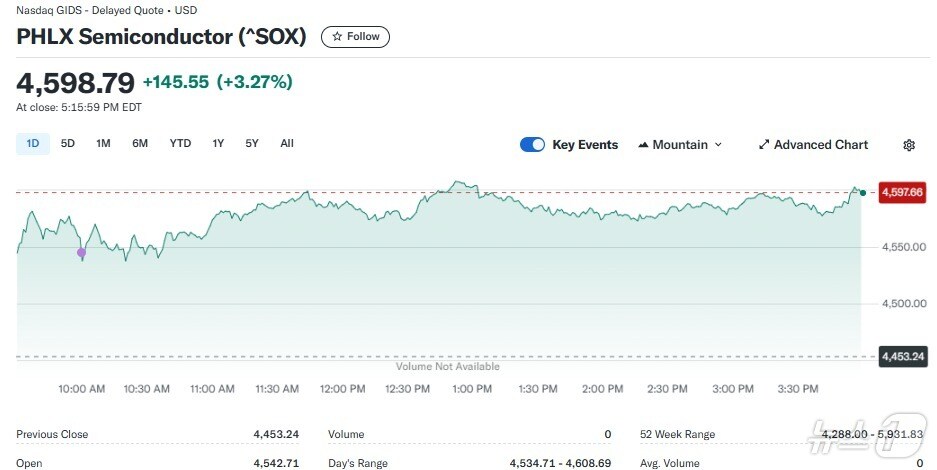Screen dimensions: 937x470
Task: Toggle the Key Events switch off
Action: point(532,145)
